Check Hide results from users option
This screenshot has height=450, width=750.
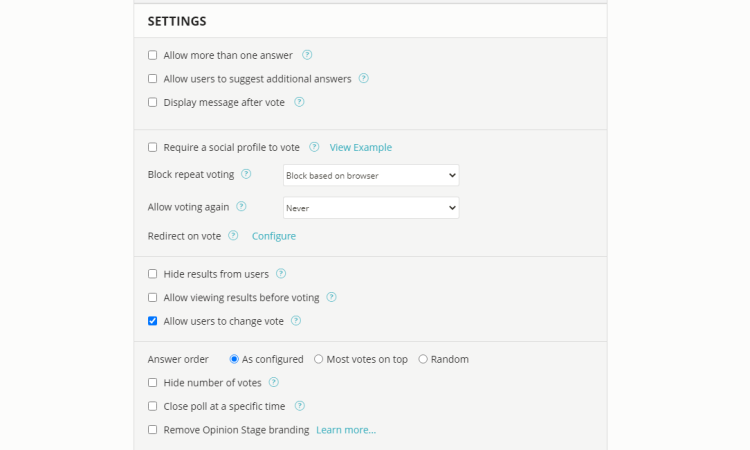[153, 273]
